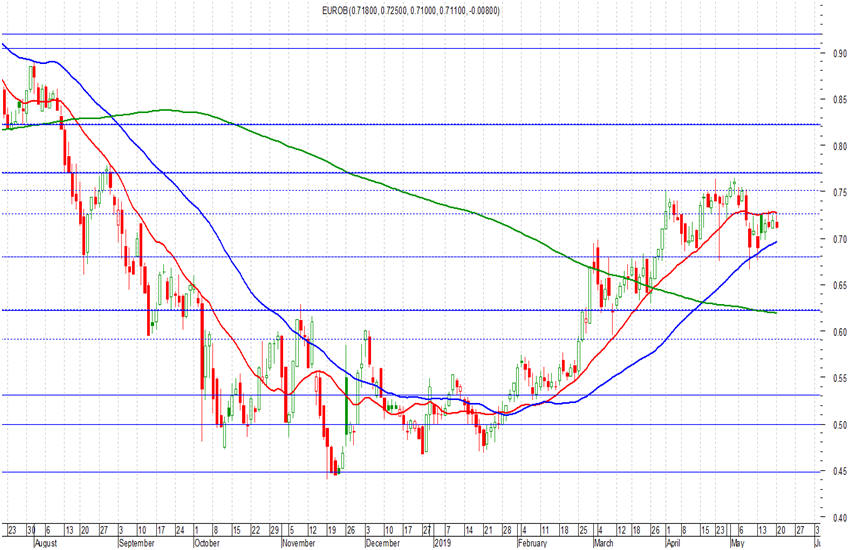Select the December month label
Screen dimensions: 851x550
(383, 543)
